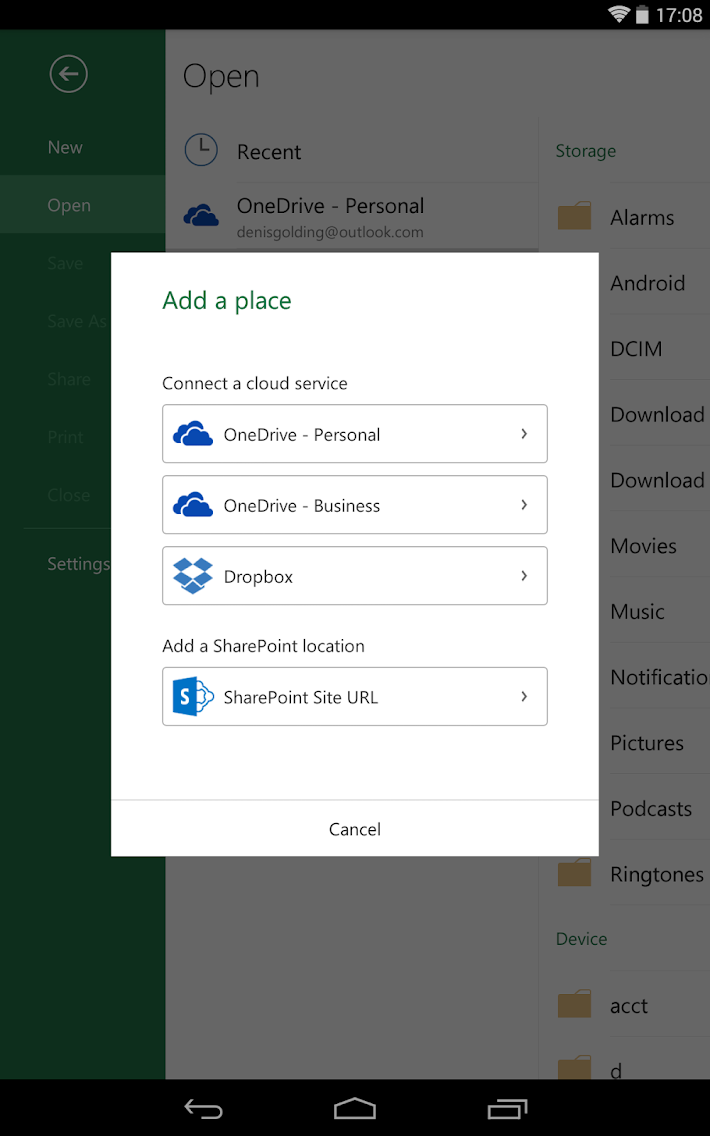Open the Ringtones folder
Screen dimensions: 710x1136
click(x=656, y=874)
